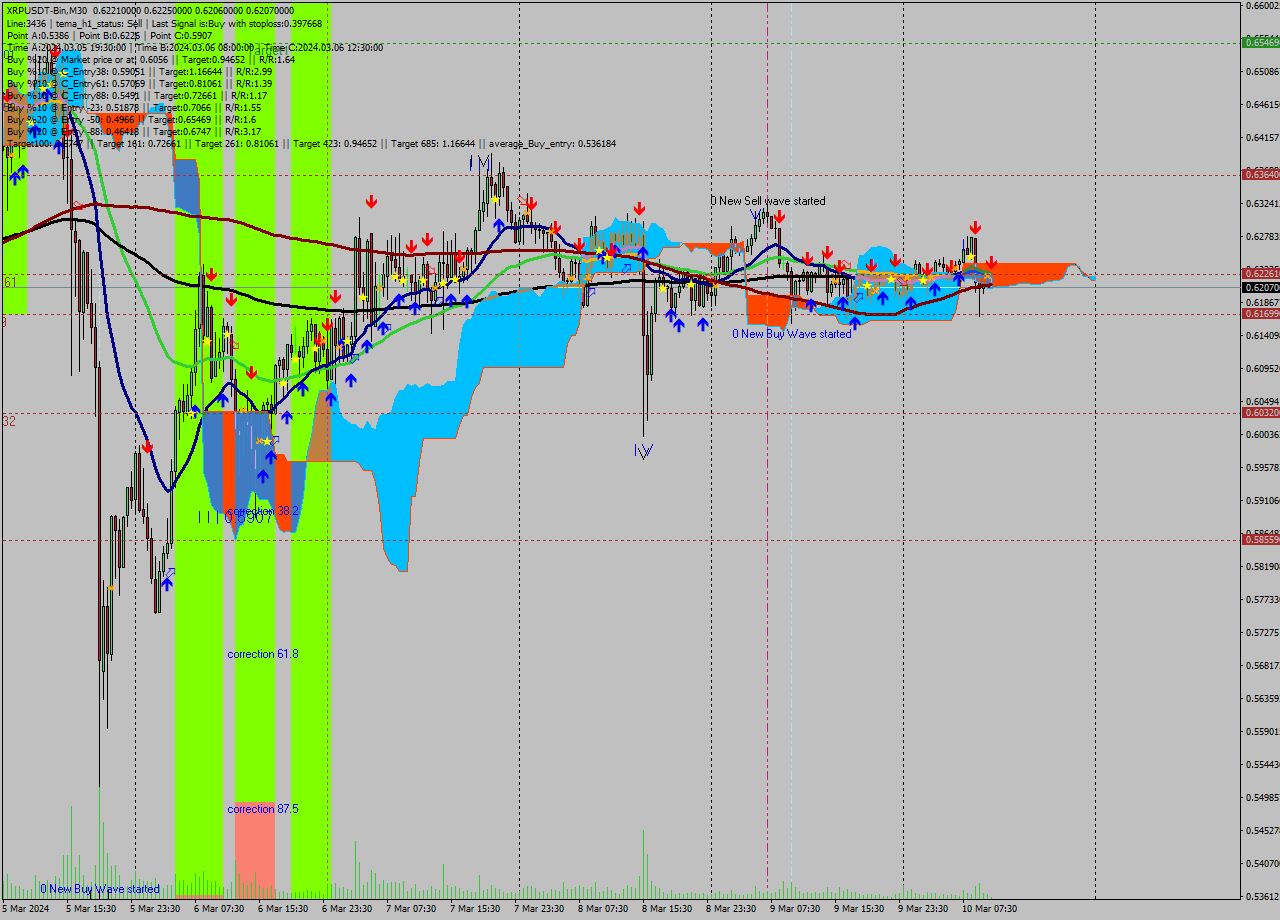This screenshot has height=920, width=1280.
Task: Click red sell arrow above the last candle spike
Action: [x=975, y=228]
